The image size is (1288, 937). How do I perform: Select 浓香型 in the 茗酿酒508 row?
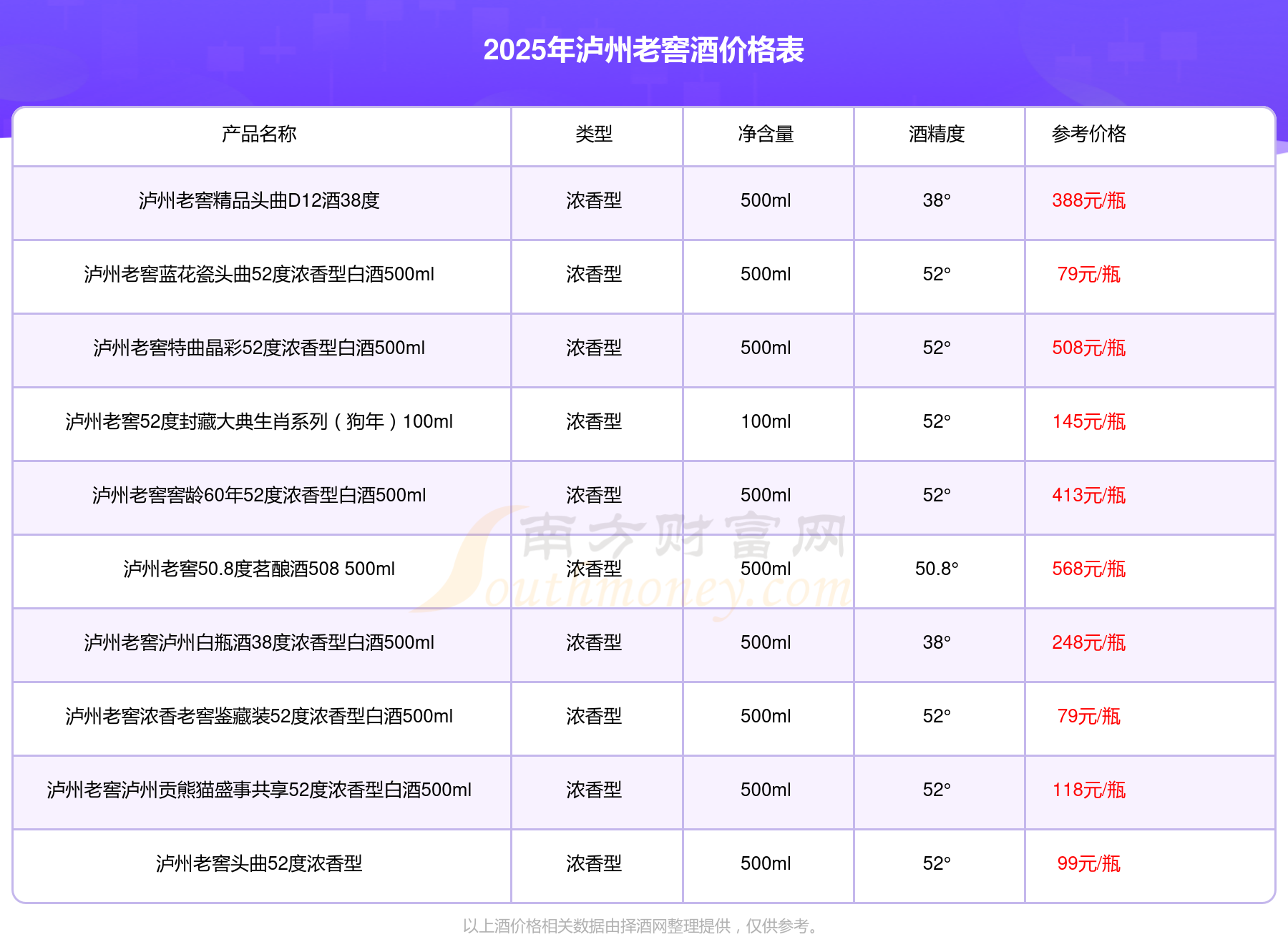[594, 569]
